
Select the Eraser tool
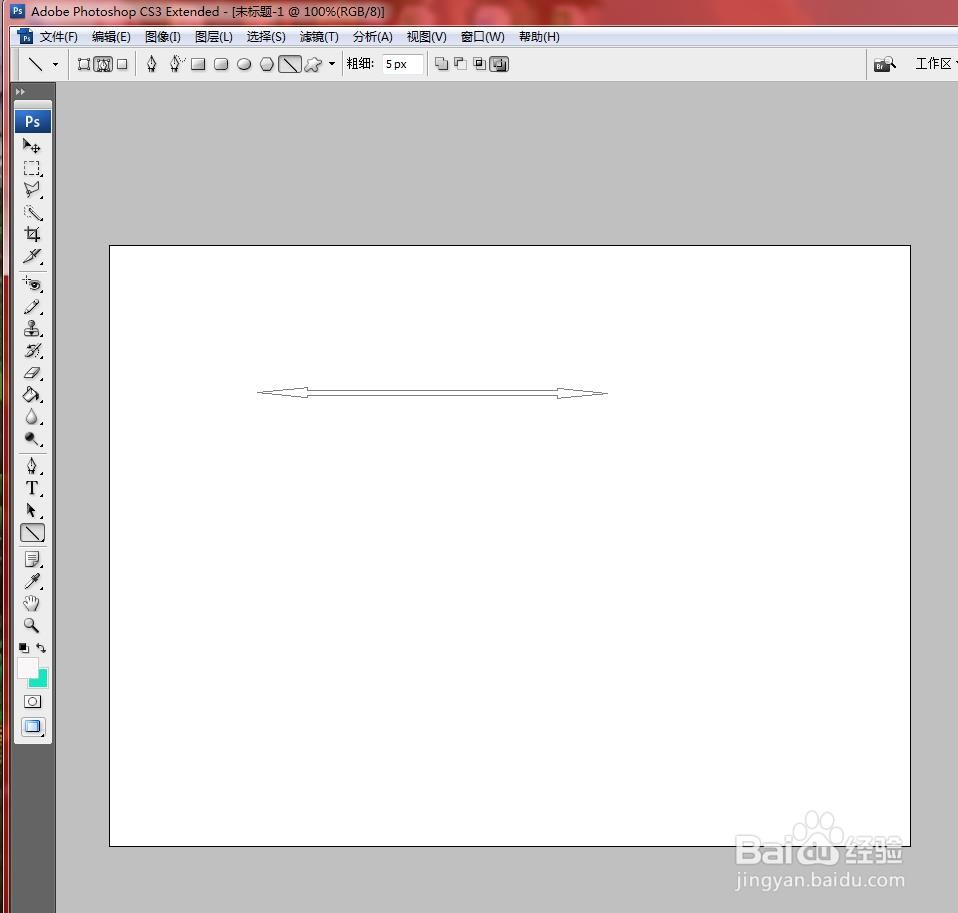31,373
